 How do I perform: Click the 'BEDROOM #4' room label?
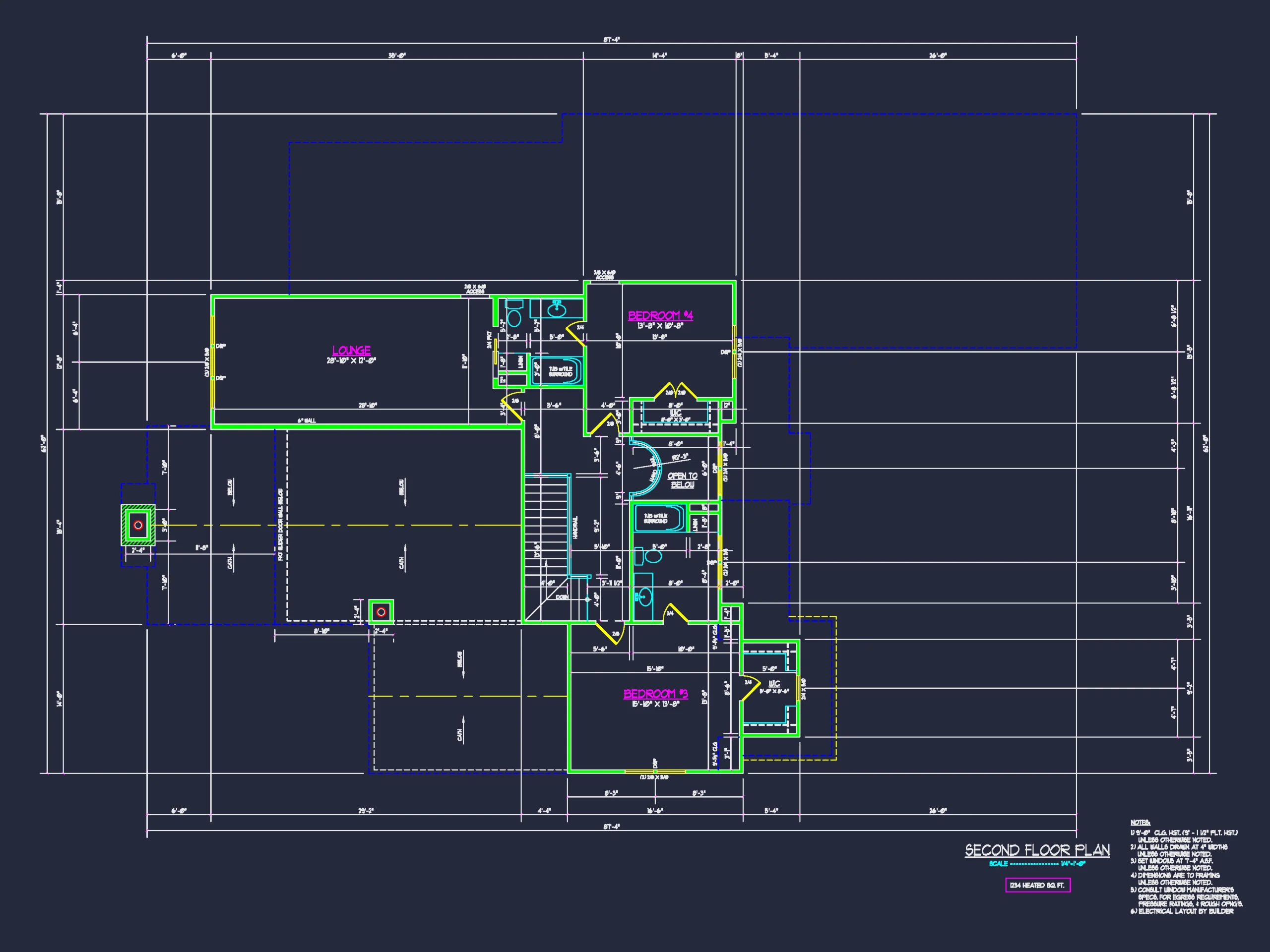[x=660, y=316]
